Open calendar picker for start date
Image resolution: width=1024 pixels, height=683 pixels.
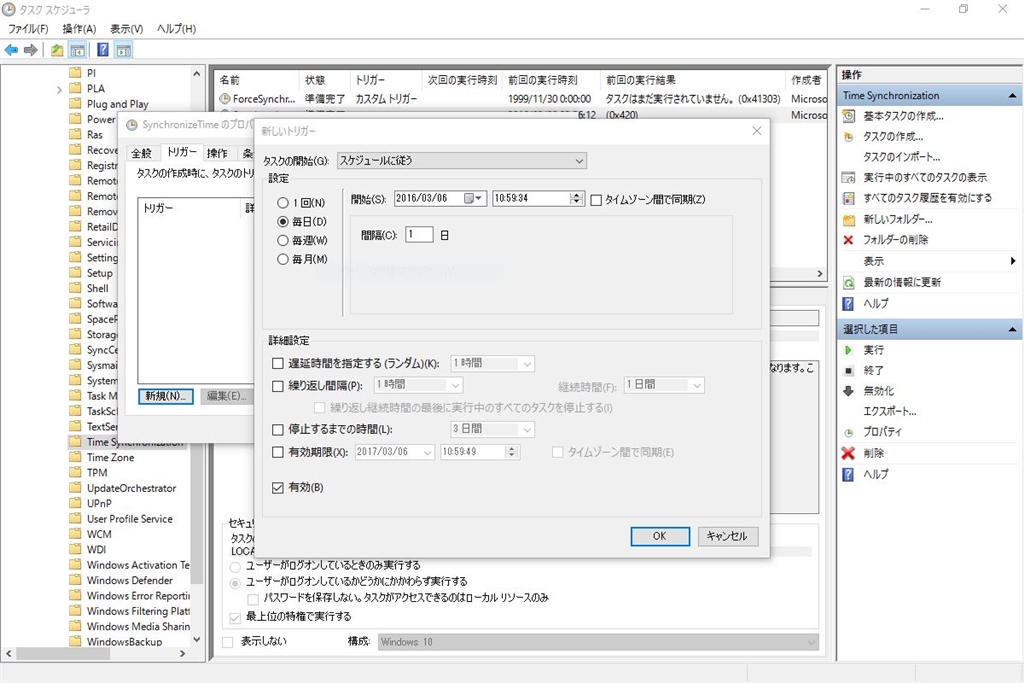(x=472, y=199)
